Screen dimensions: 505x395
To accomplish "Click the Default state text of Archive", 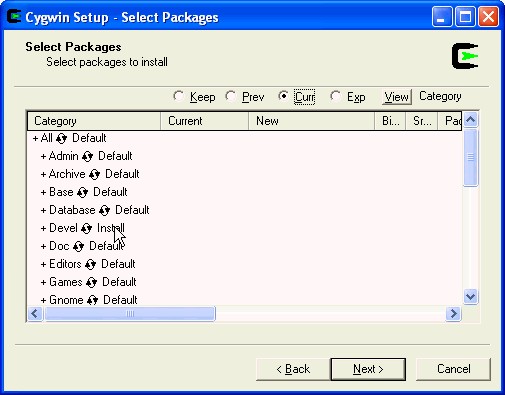I will (x=122, y=174).
